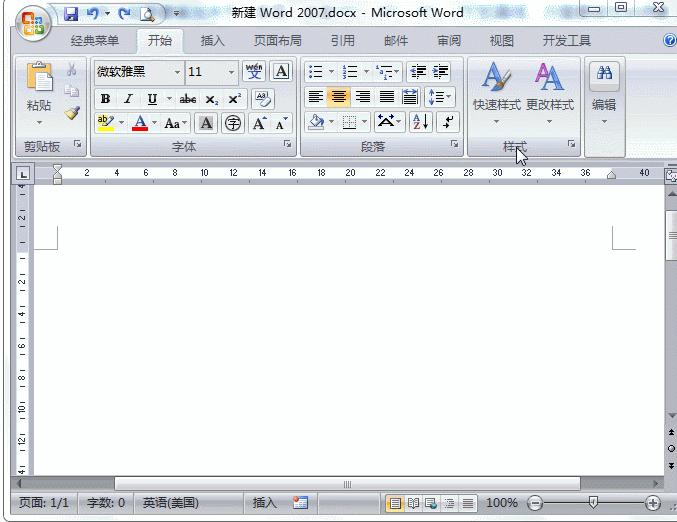Open Styles pane launcher

click(x=571, y=143)
